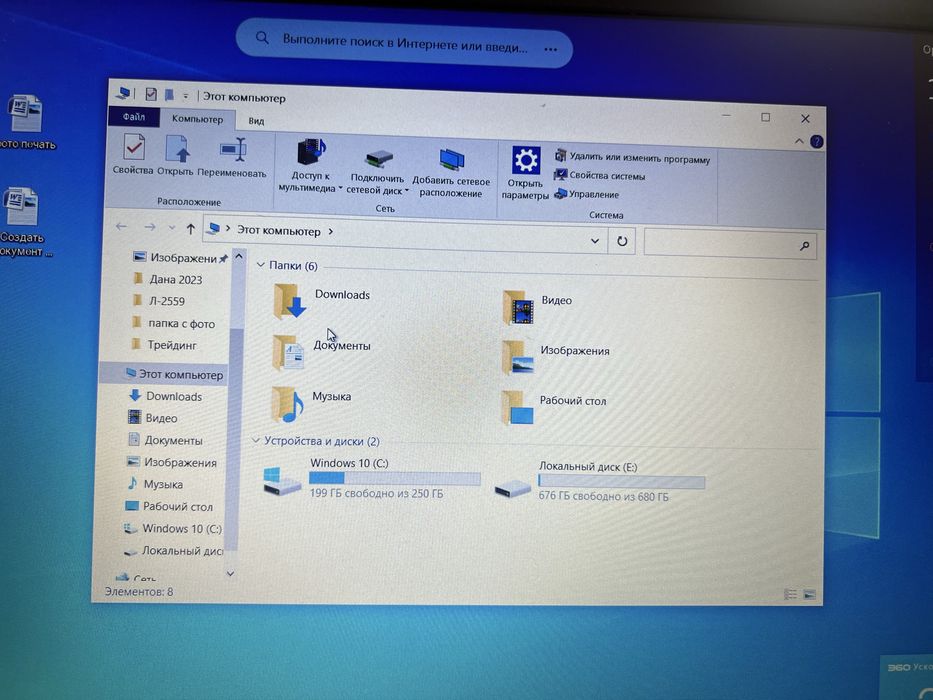Click quick access new folder icon
This screenshot has width=933, height=700.
click(x=169, y=95)
